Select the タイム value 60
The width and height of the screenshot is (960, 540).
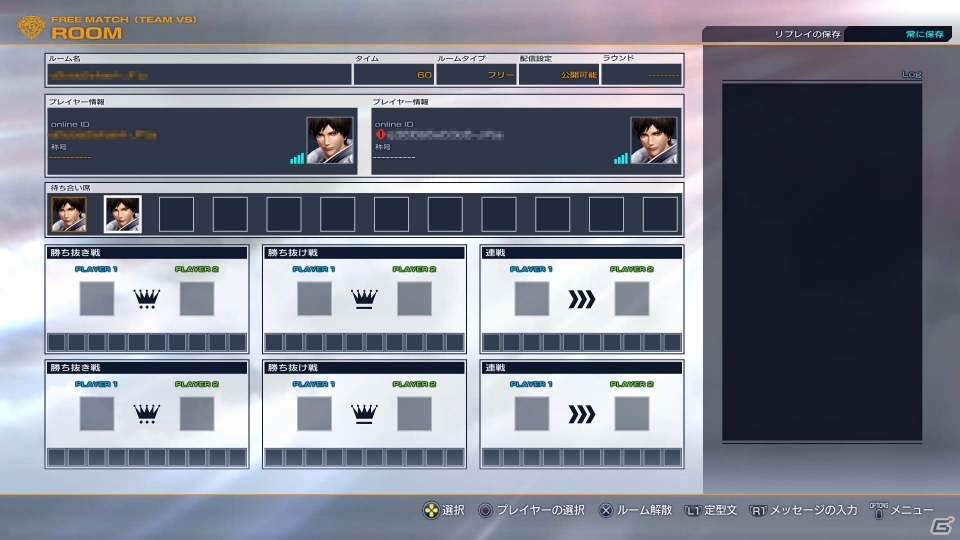point(394,75)
